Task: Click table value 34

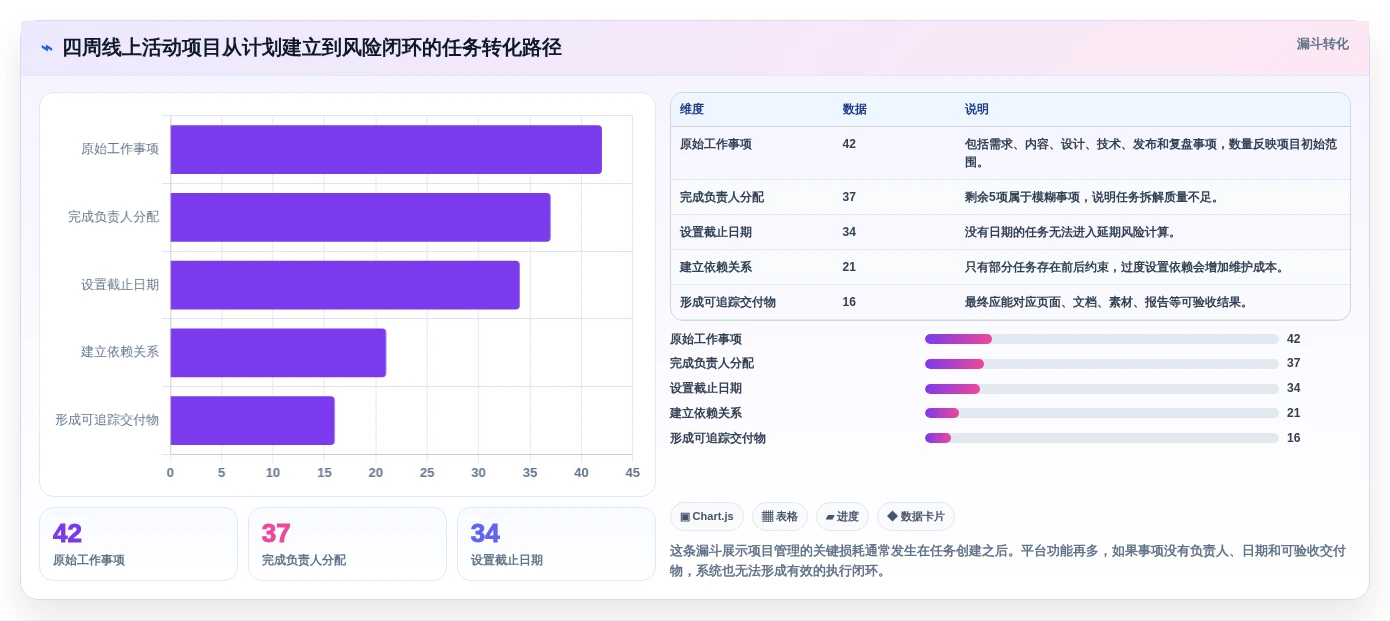Action: 849,232
